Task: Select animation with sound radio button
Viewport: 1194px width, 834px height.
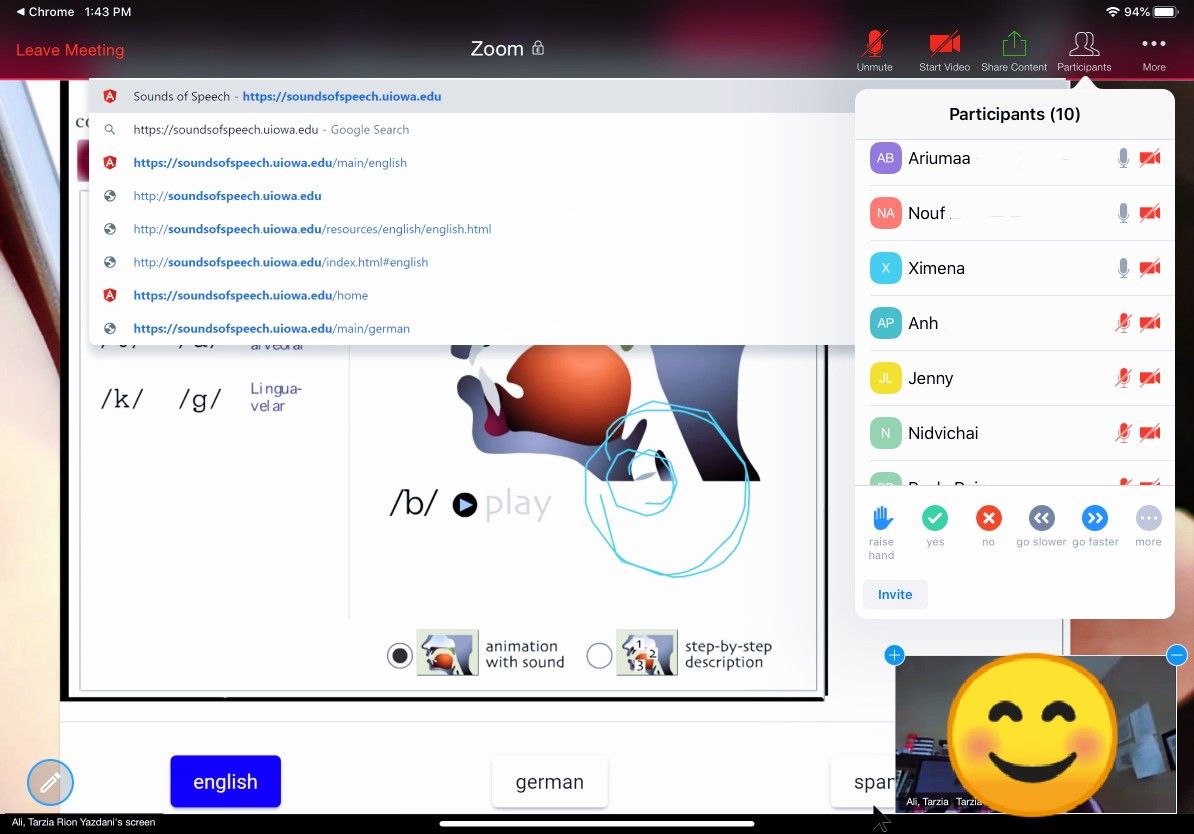Action: pos(400,655)
